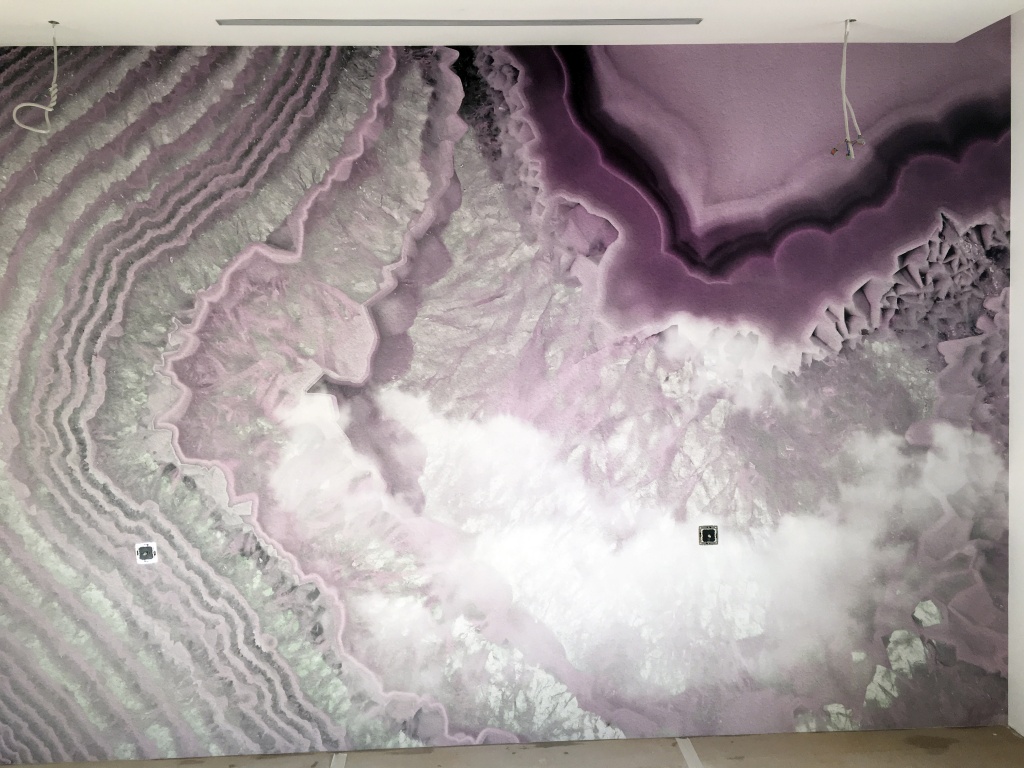Click the right electrical outlet box
Image resolution: width=1024 pixels, height=768 pixels.
[708, 535]
